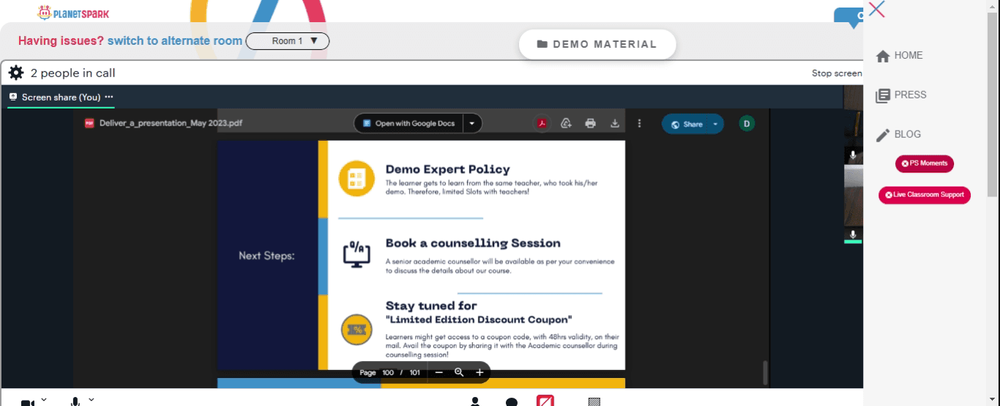Screen dimensions: 1000x406
Task: Go to HOME in side menu
Action: 899,55
